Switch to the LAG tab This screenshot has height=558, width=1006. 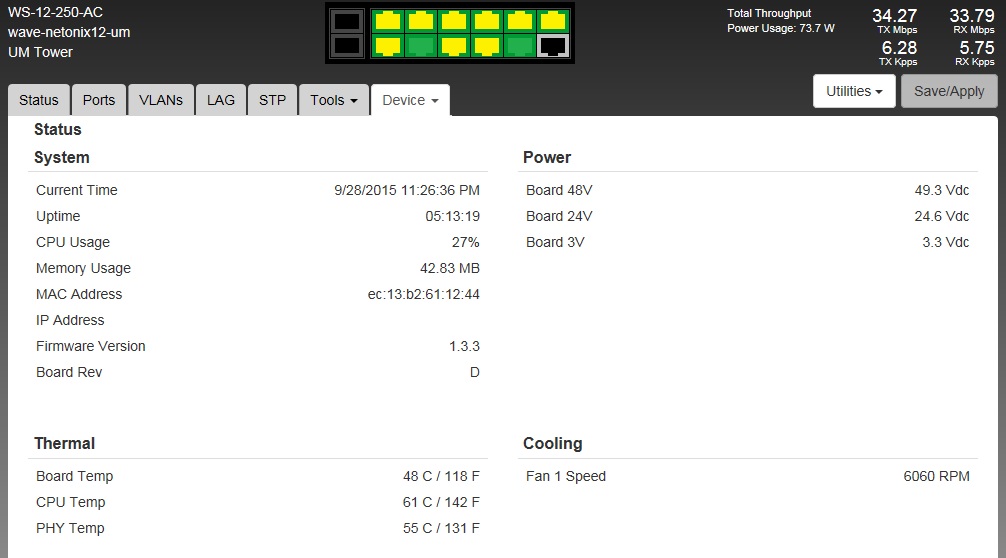[x=221, y=100]
